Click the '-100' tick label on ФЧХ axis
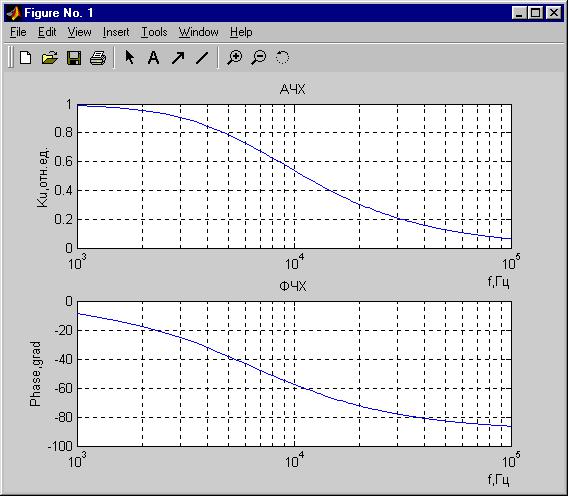The height and width of the screenshot is (496, 568). pyautogui.click(x=60, y=446)
